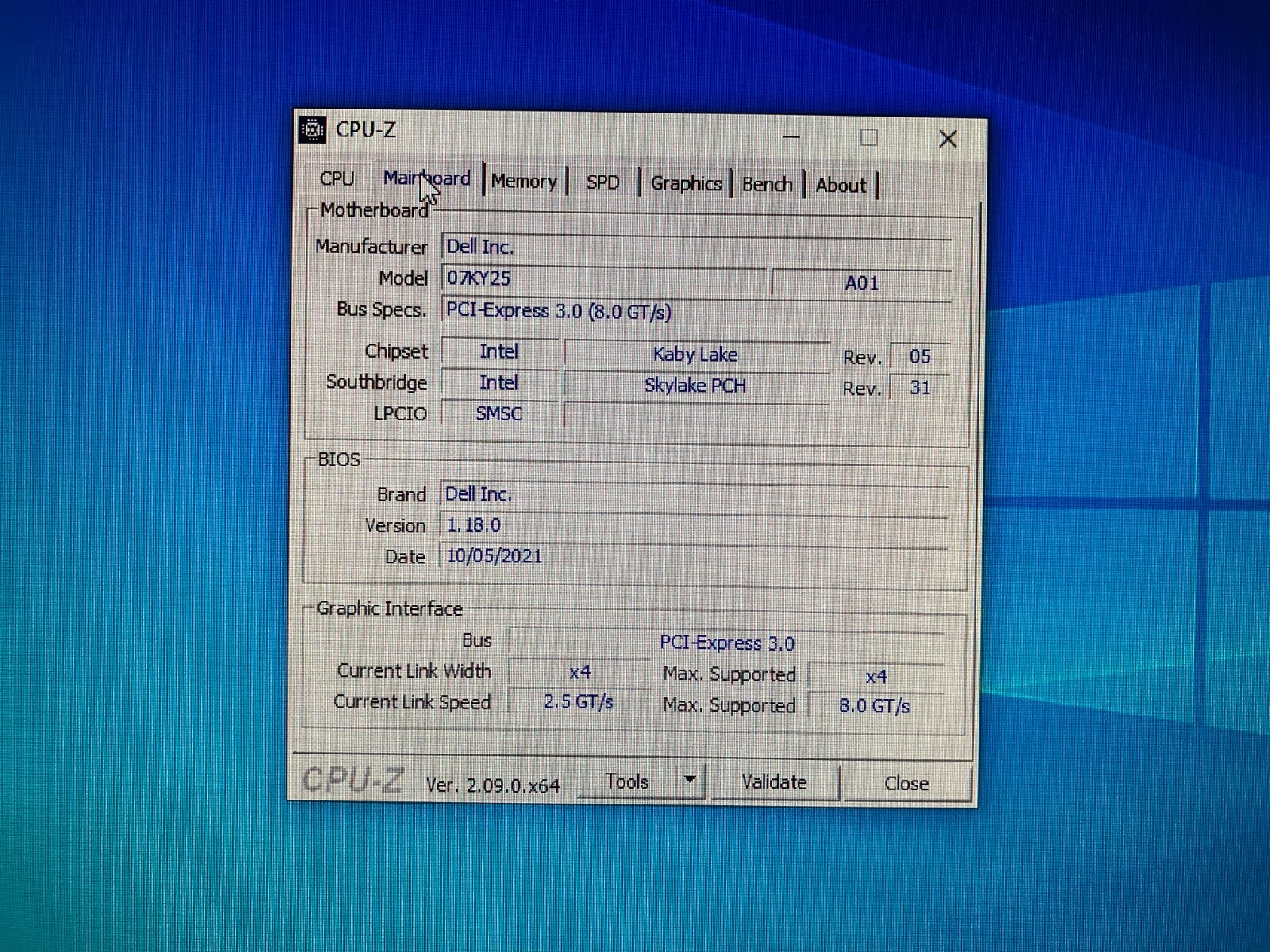This screenshot has width=1270, height=952.
Task: Click the Close button at bottom
Action: click(906, 784)
